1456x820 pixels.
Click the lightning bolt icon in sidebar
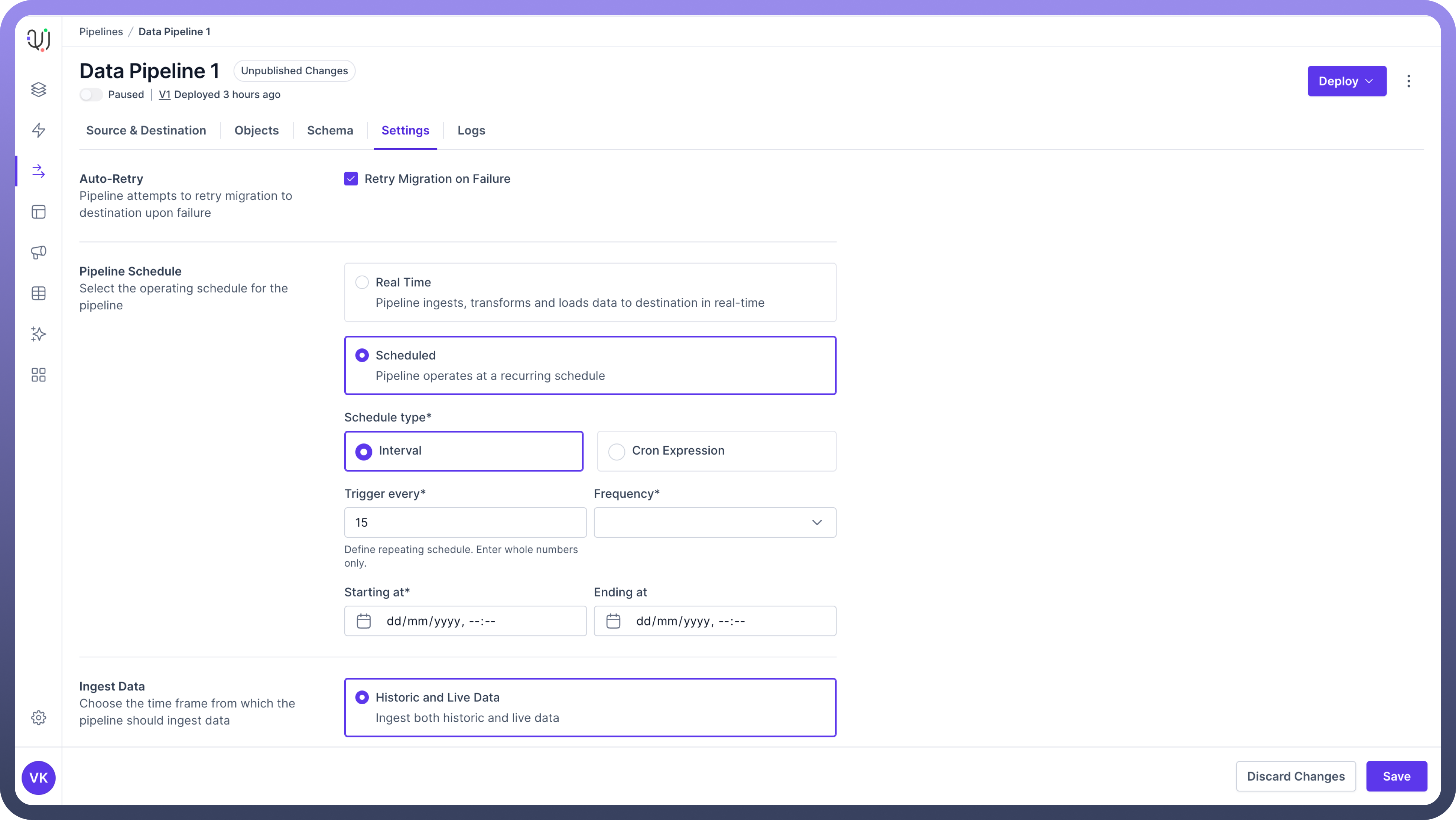[38, 131]
